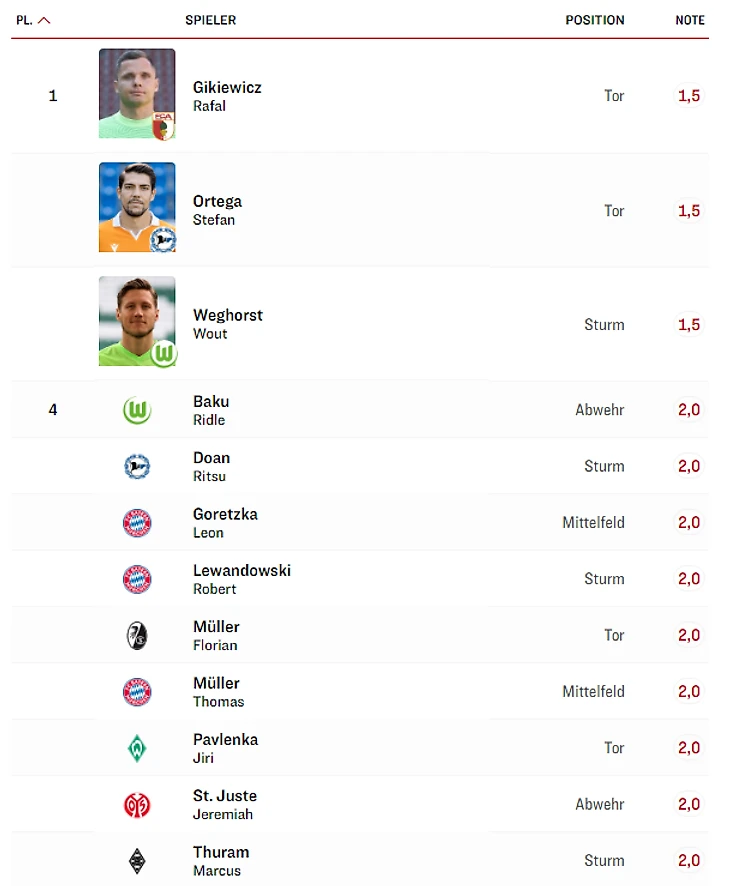730x886 pixels.
Task: Click the Bayern logo next to Lewandowski
Action: 137,579
